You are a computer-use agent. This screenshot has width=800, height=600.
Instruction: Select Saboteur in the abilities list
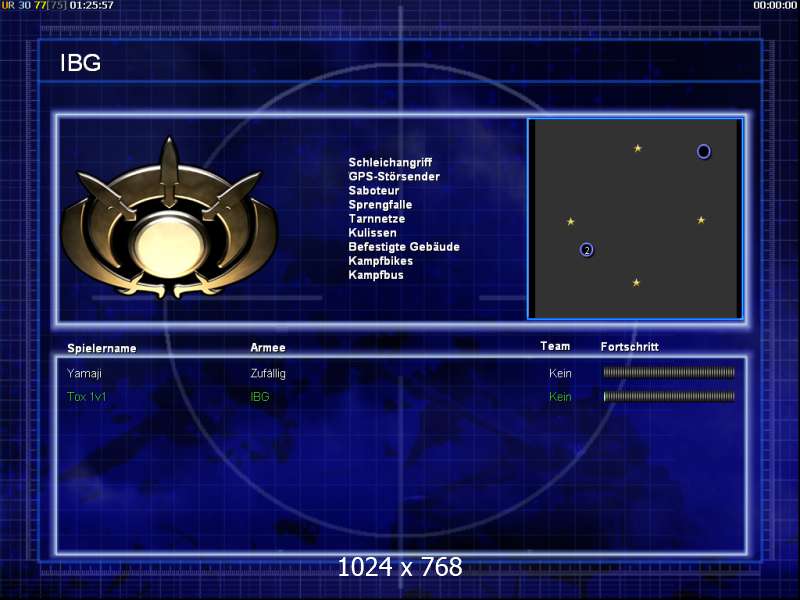click(373, 190)
